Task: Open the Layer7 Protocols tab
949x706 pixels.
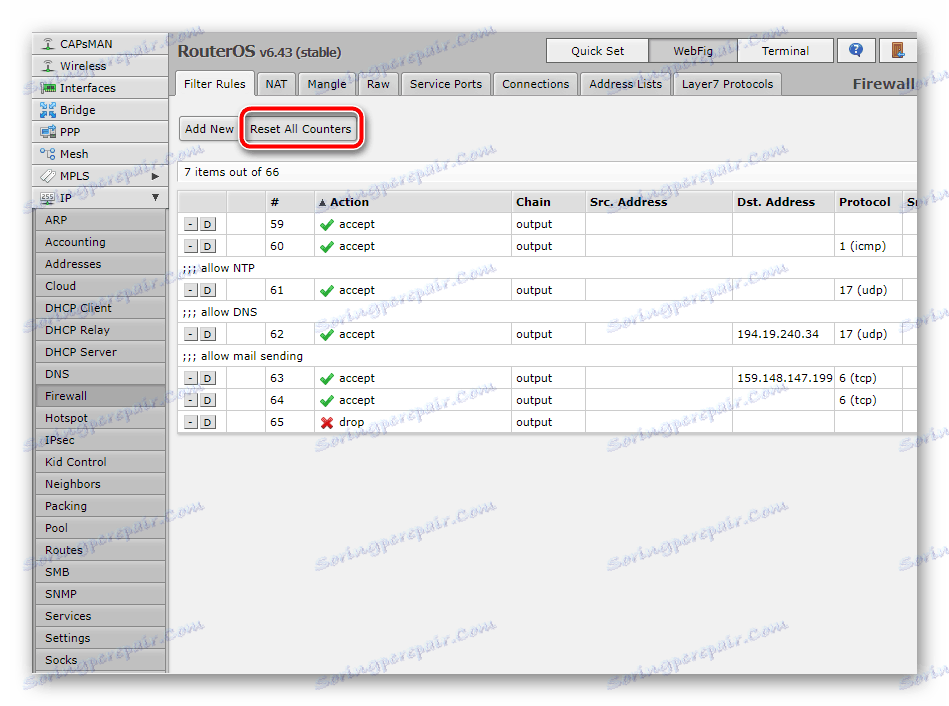Action: (x=727, y=84)
